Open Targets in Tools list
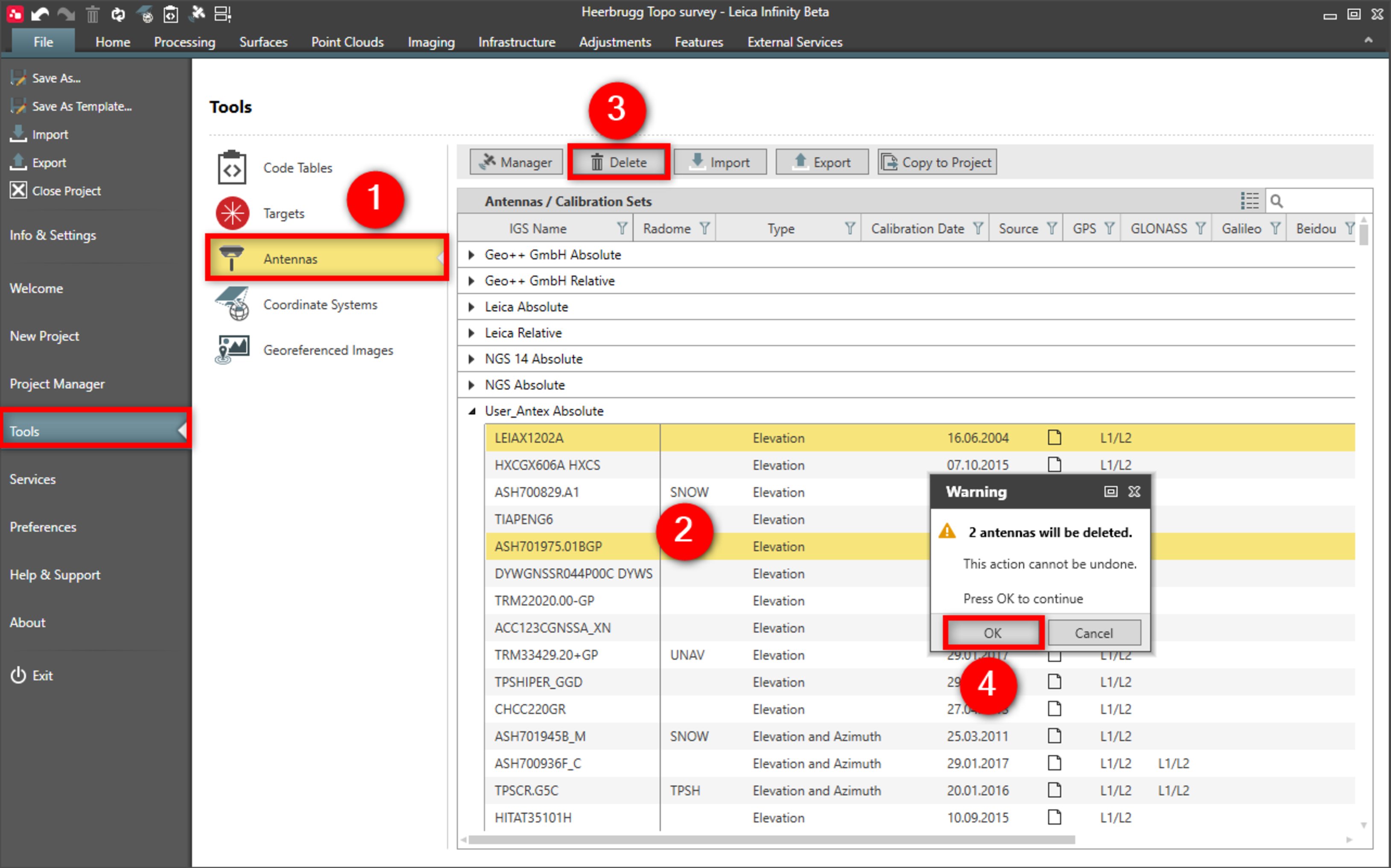The image size is (1391, 868). tap(283, 213)
